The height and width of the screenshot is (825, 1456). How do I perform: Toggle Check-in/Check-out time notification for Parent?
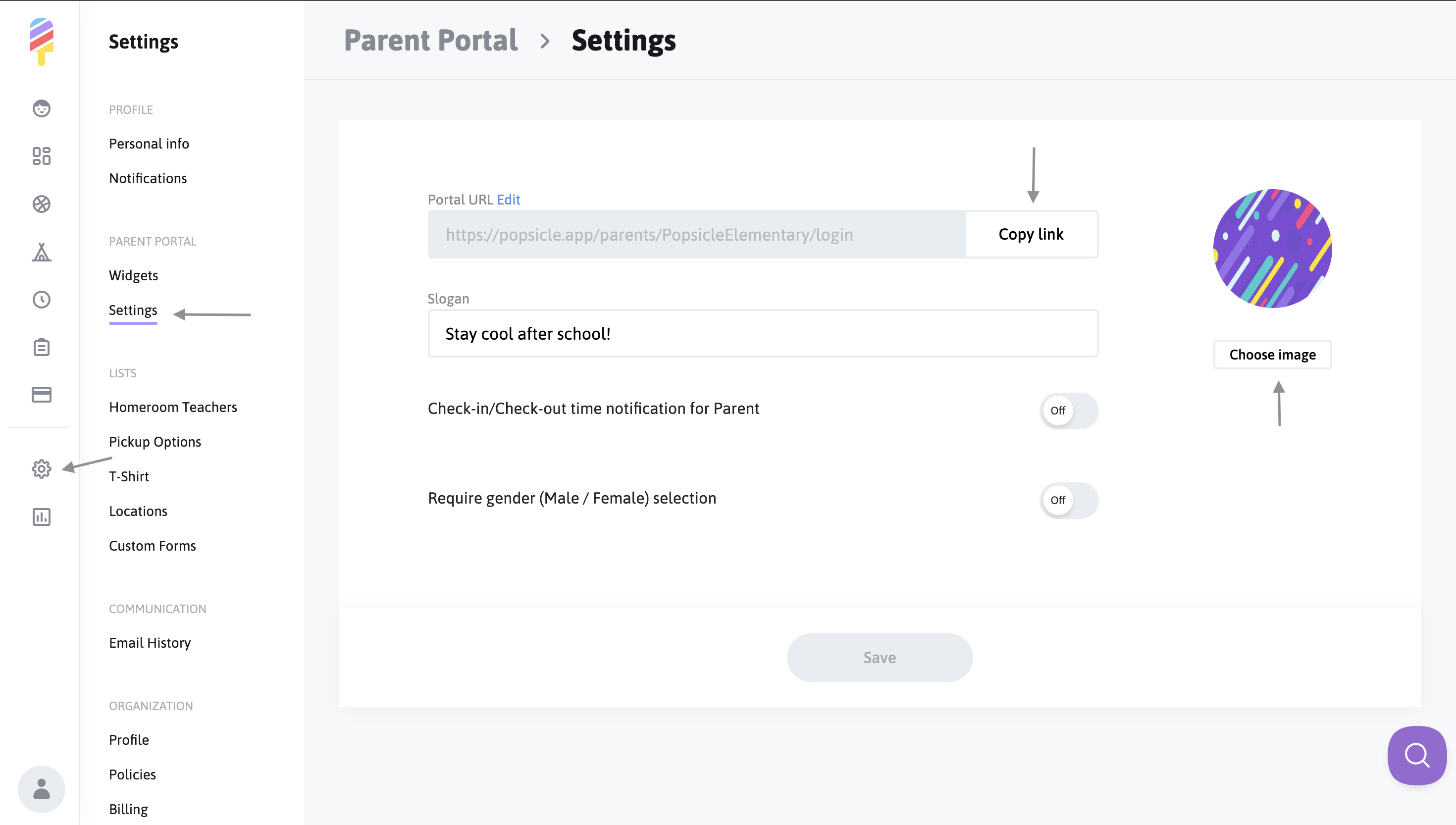pos(1069,410)
